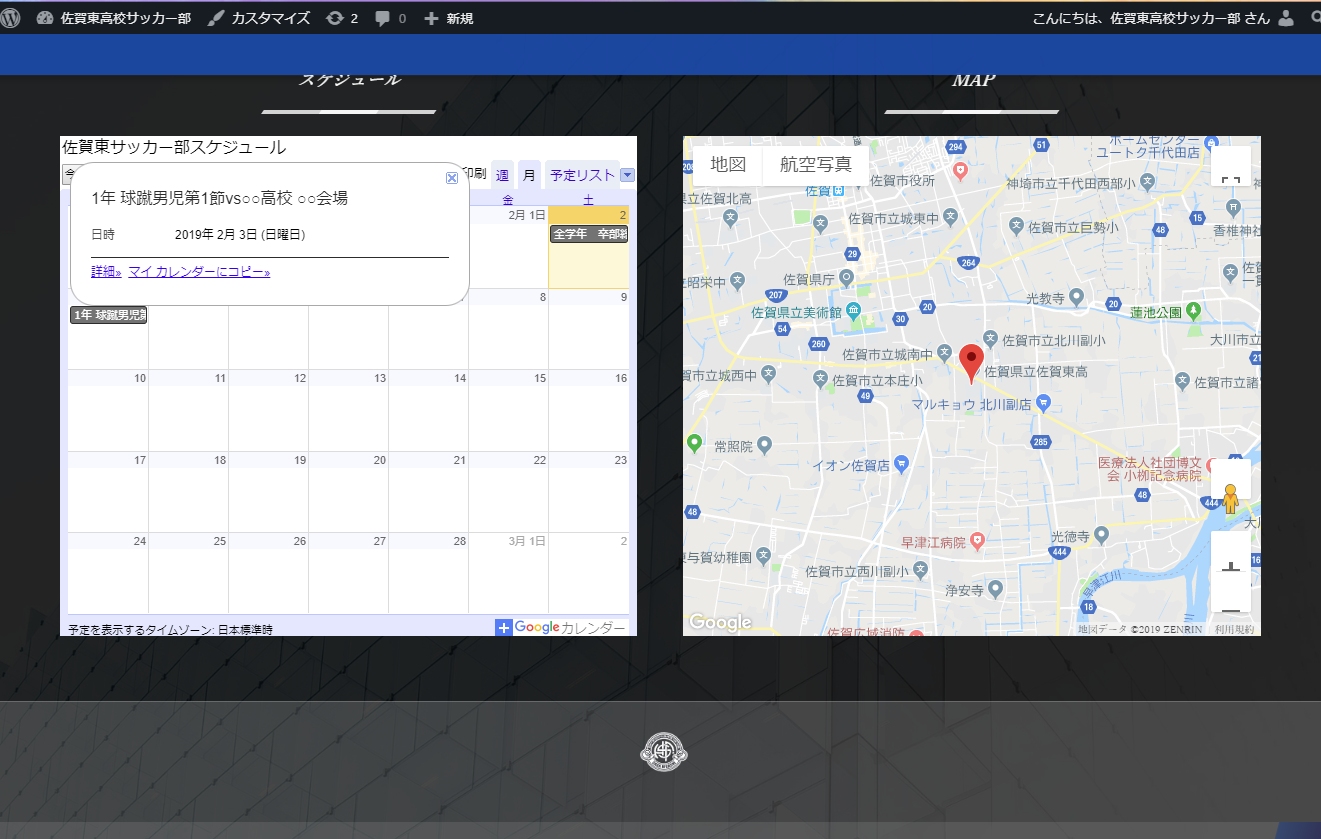This screenshot has height=839, width=1321.
Task: Switch calendar to 週 week view
Action: click(x=502, y=175)
